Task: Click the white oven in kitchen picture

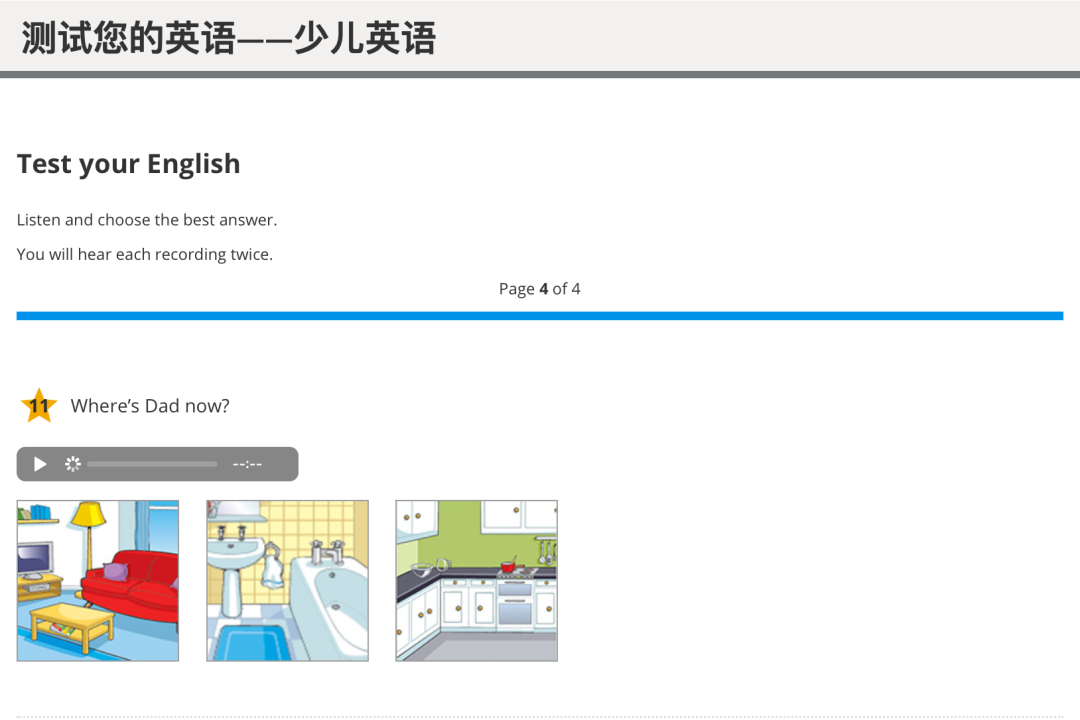Action: 515,605
